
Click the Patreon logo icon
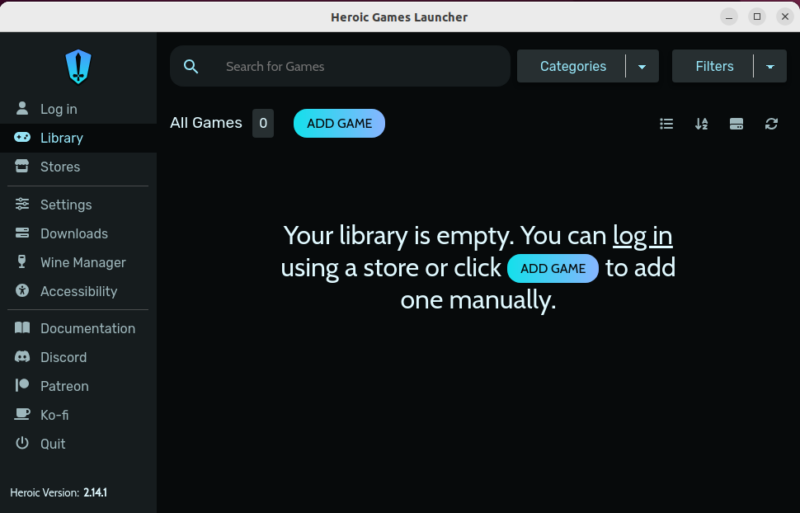pyautogui.click(x=22, y=385)
